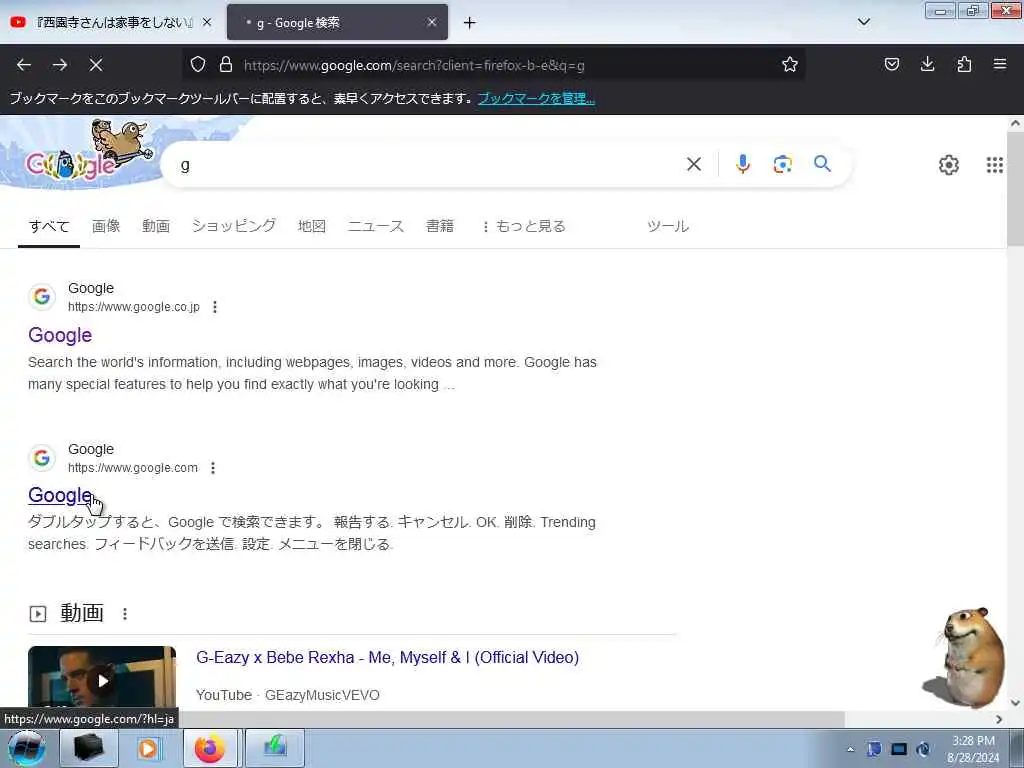Viewport: 1024px width, 768px height.
Task: Open the Firefox application menu
Action: click(1000, 64)
